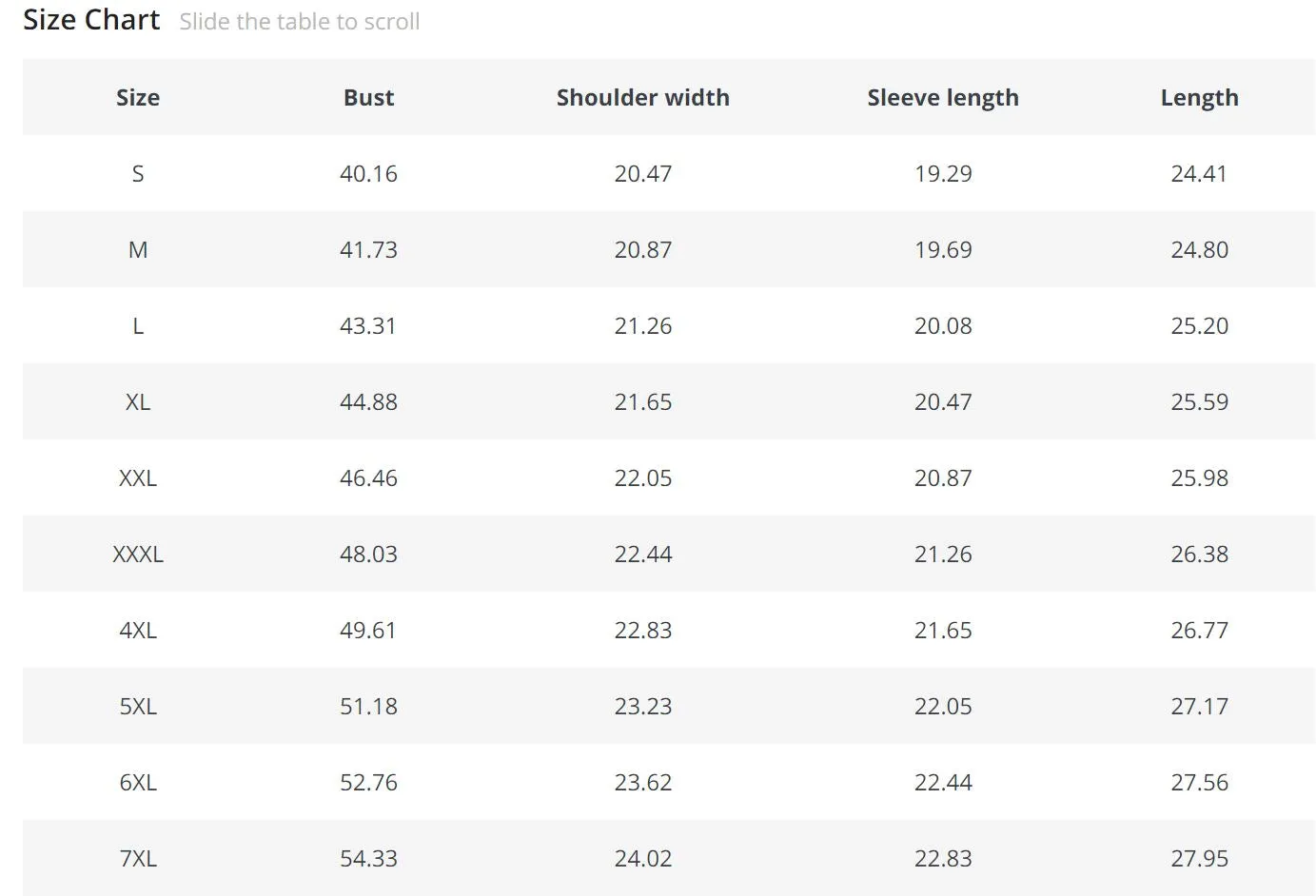Screen dimensions: 1316x896
Task: Select shoulder width value 22.83
Action: point(642,630)
